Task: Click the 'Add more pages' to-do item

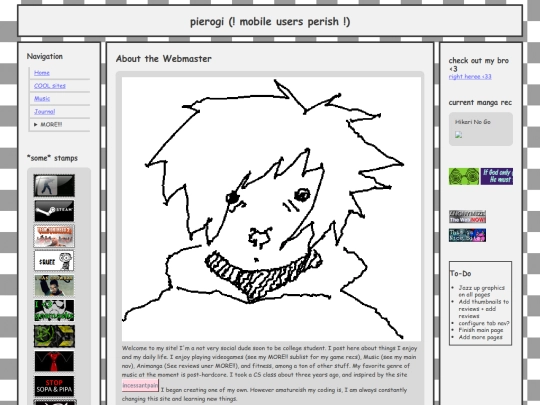Action: point(480,337)
